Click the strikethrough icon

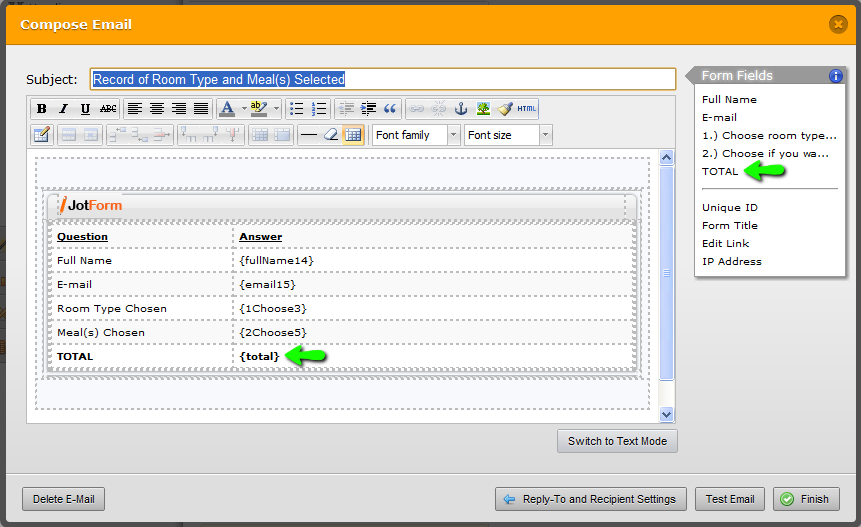click(108, 109)
